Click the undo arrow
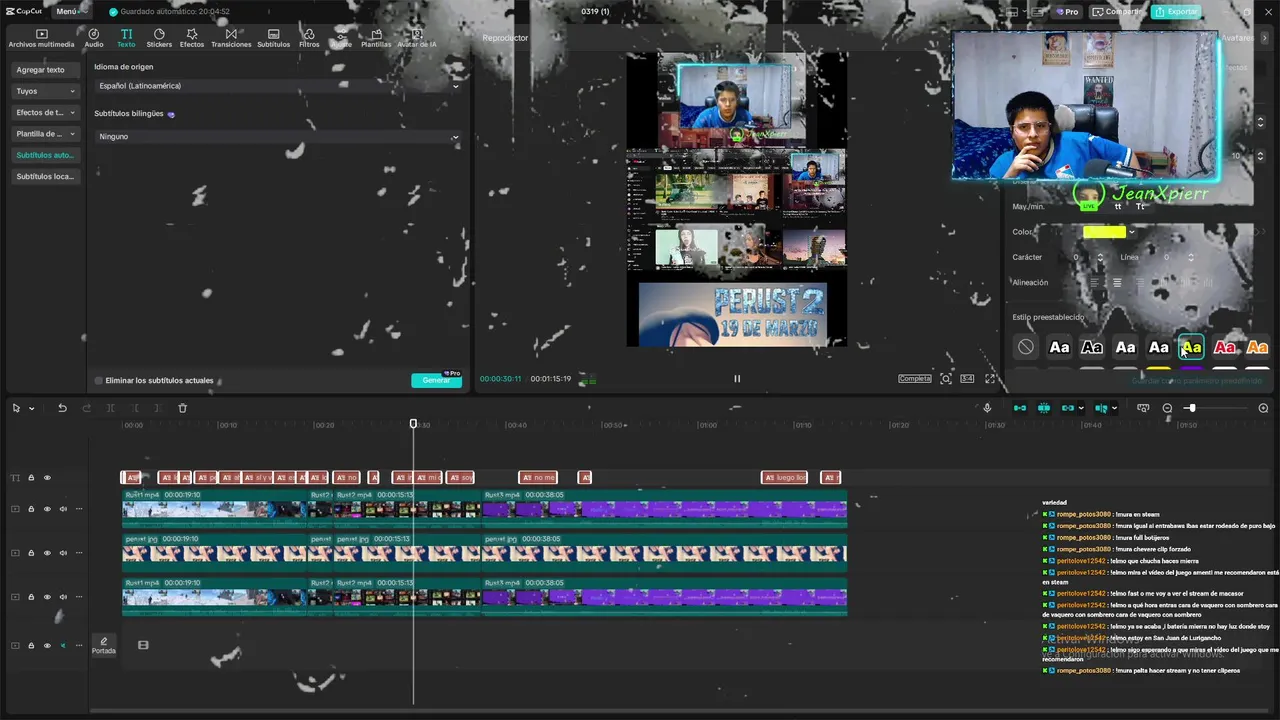Screen dimensions: 1280x720 coord(62,408)
